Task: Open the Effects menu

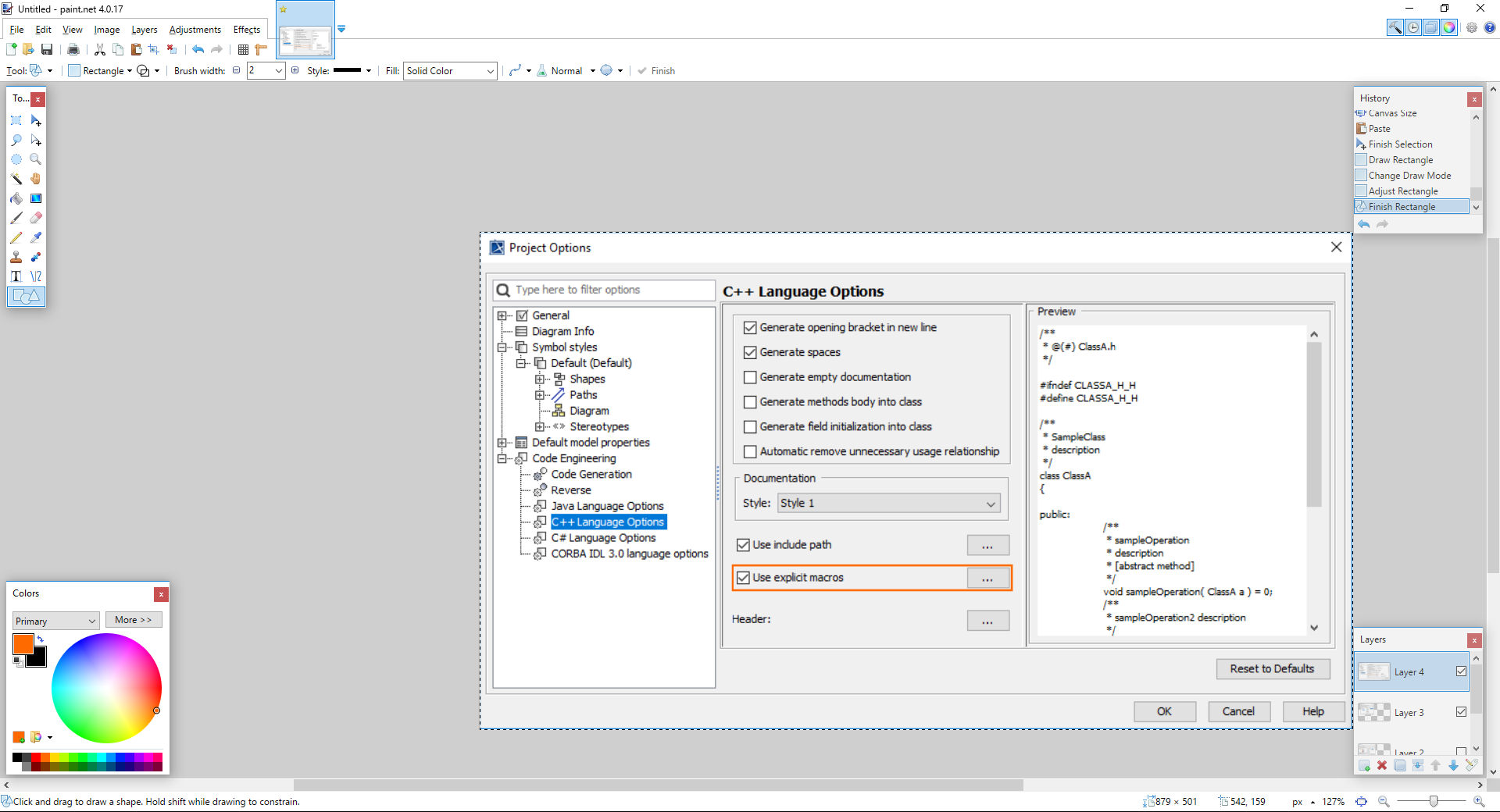Action: click(x=246, y=30)
